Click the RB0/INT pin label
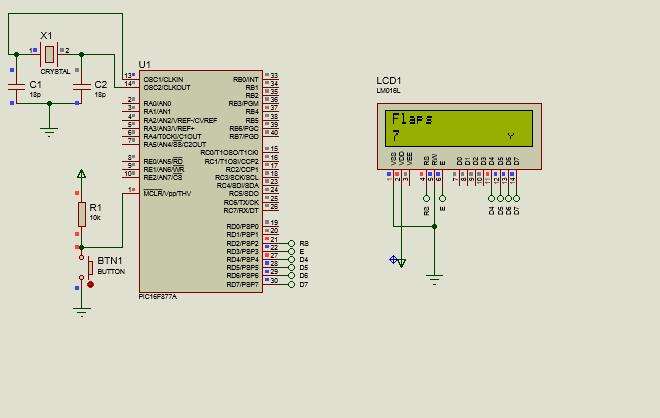This screenshot has width=660, height=418. [x=246, y=79]
